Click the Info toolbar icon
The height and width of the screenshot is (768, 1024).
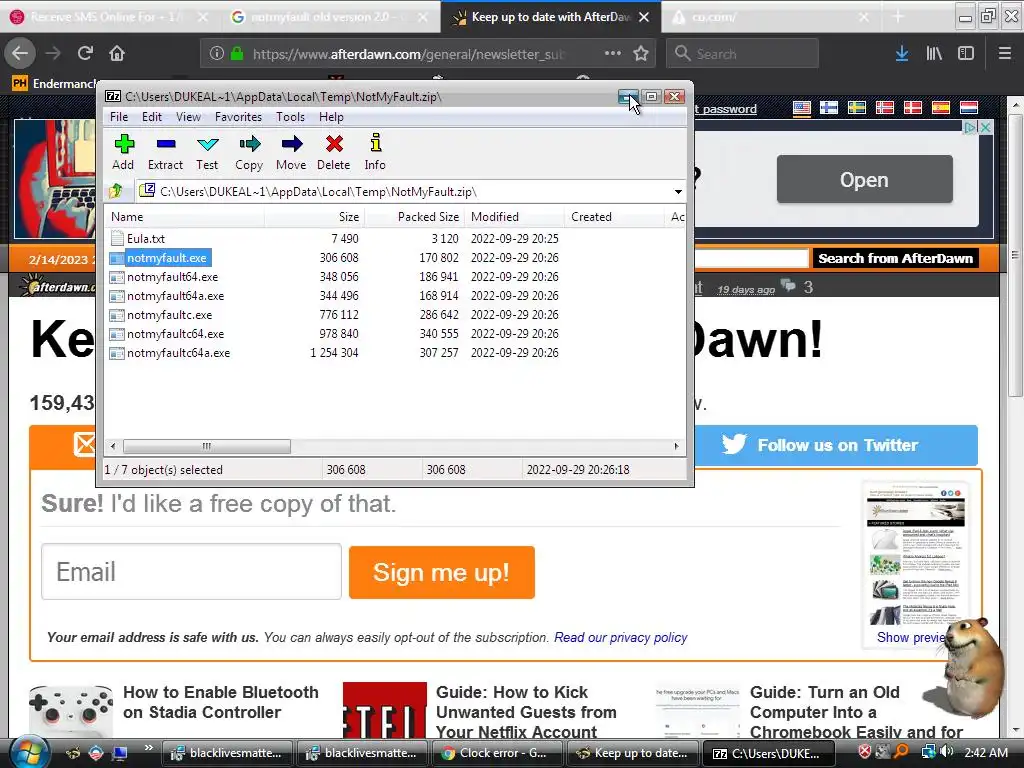(375, 152)
